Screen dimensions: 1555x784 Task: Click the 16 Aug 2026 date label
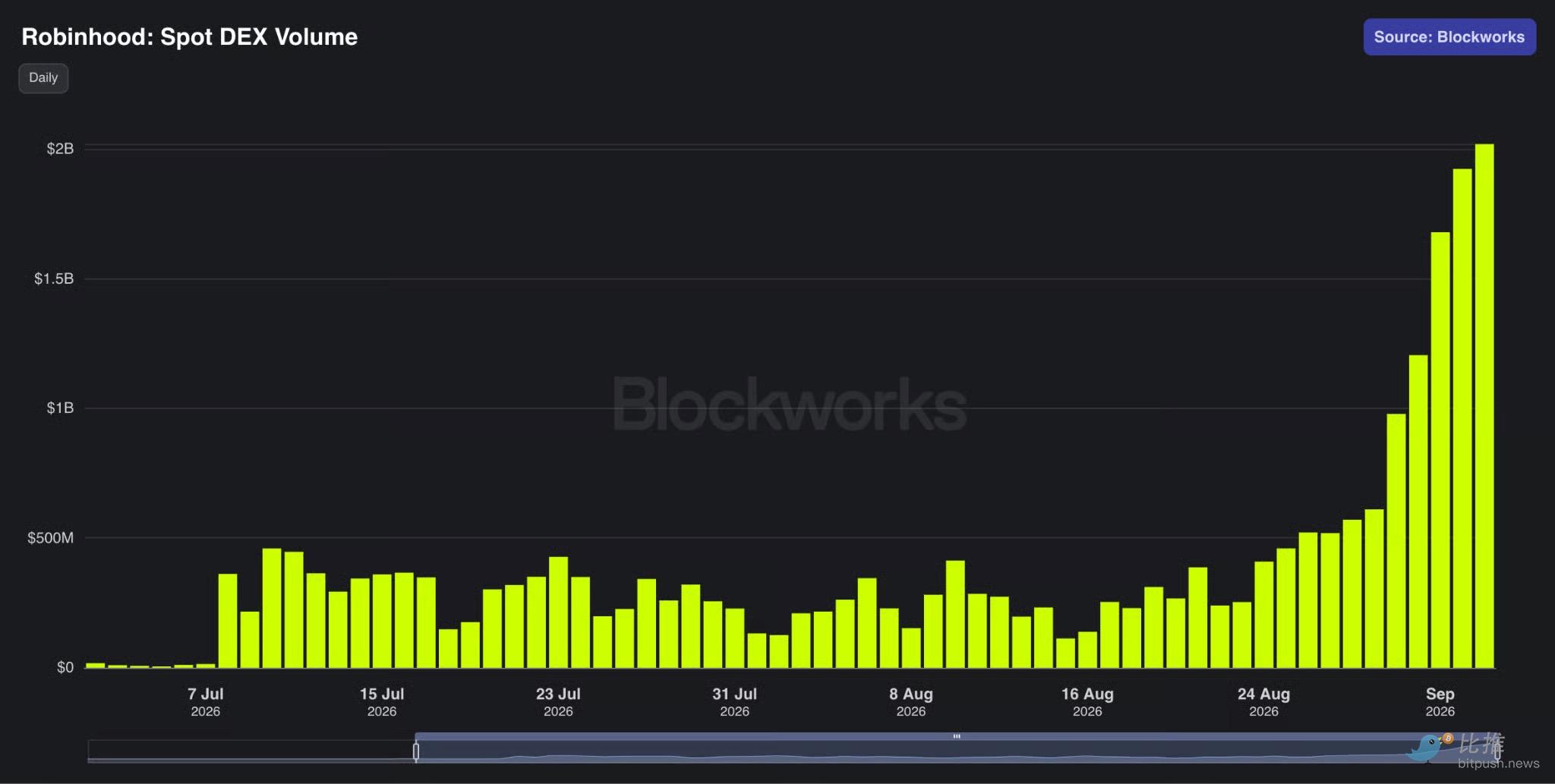point(1087,702)
